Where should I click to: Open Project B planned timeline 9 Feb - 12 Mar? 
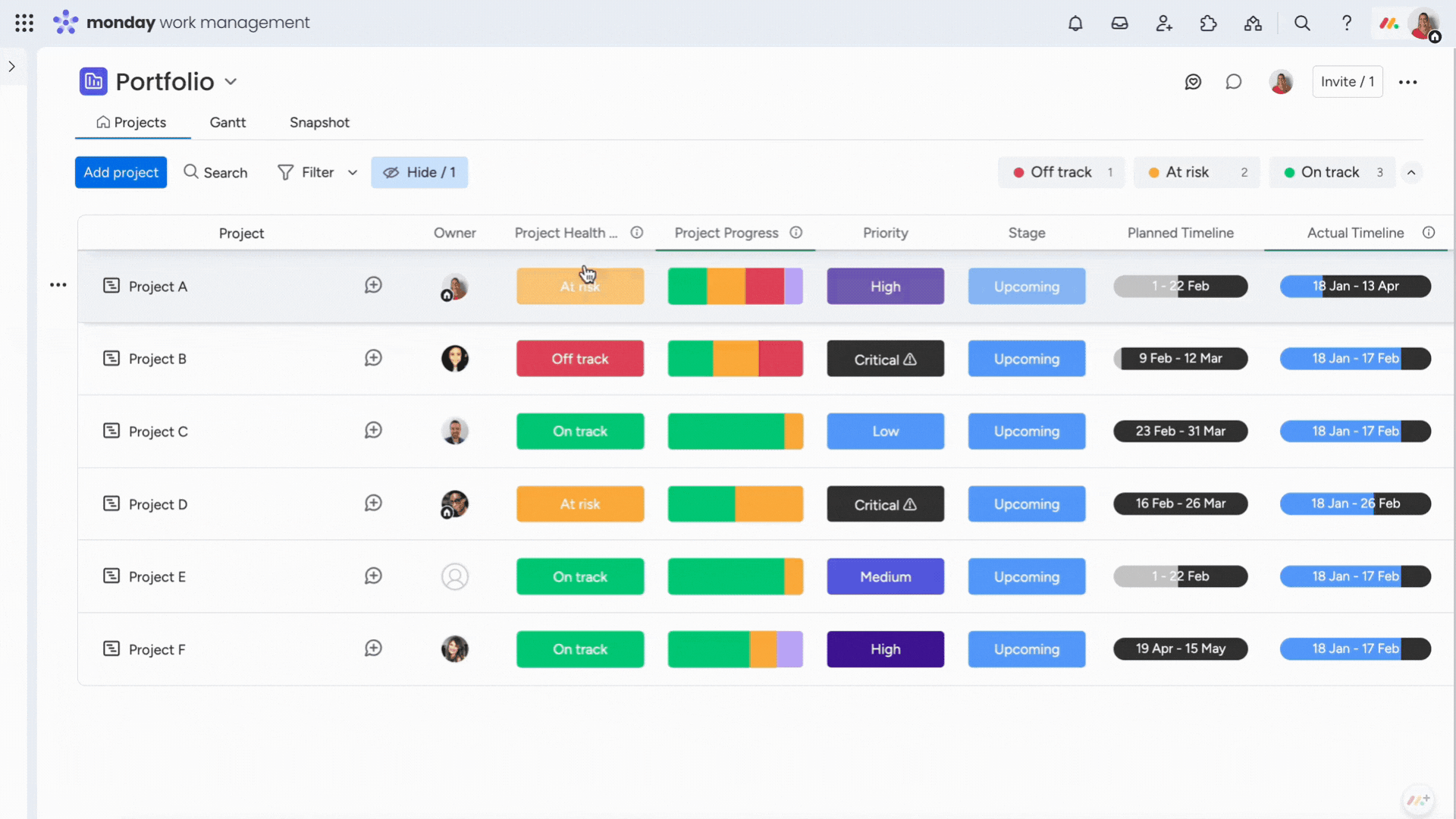click(1180, 359)
